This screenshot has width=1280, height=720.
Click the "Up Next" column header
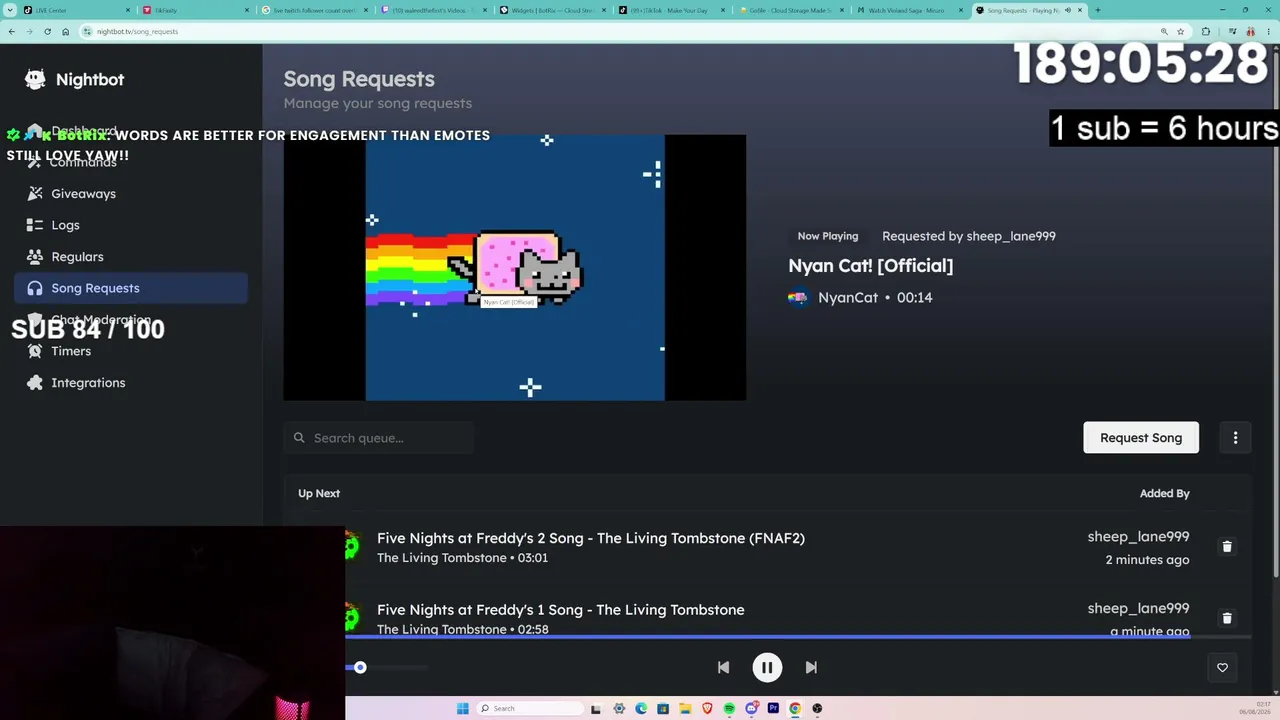click(319, 494)
